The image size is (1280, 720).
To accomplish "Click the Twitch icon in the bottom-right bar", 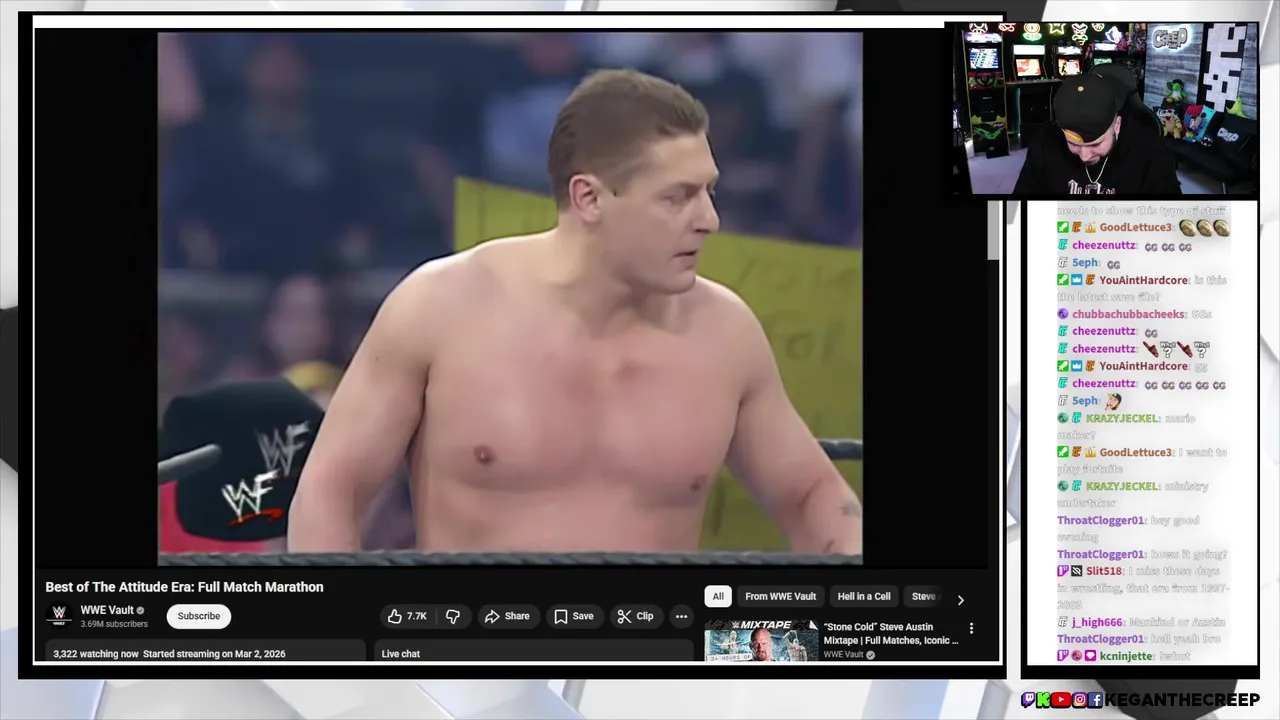I will tap(1028, 700).
